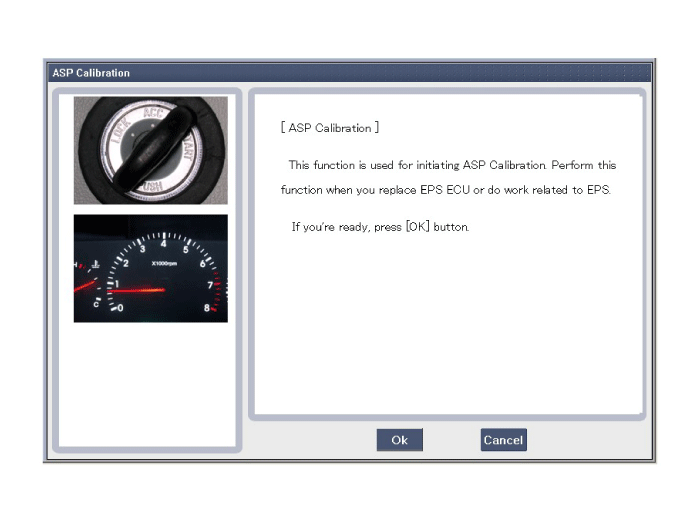Click the Cancel button

(x=503, y=440)
